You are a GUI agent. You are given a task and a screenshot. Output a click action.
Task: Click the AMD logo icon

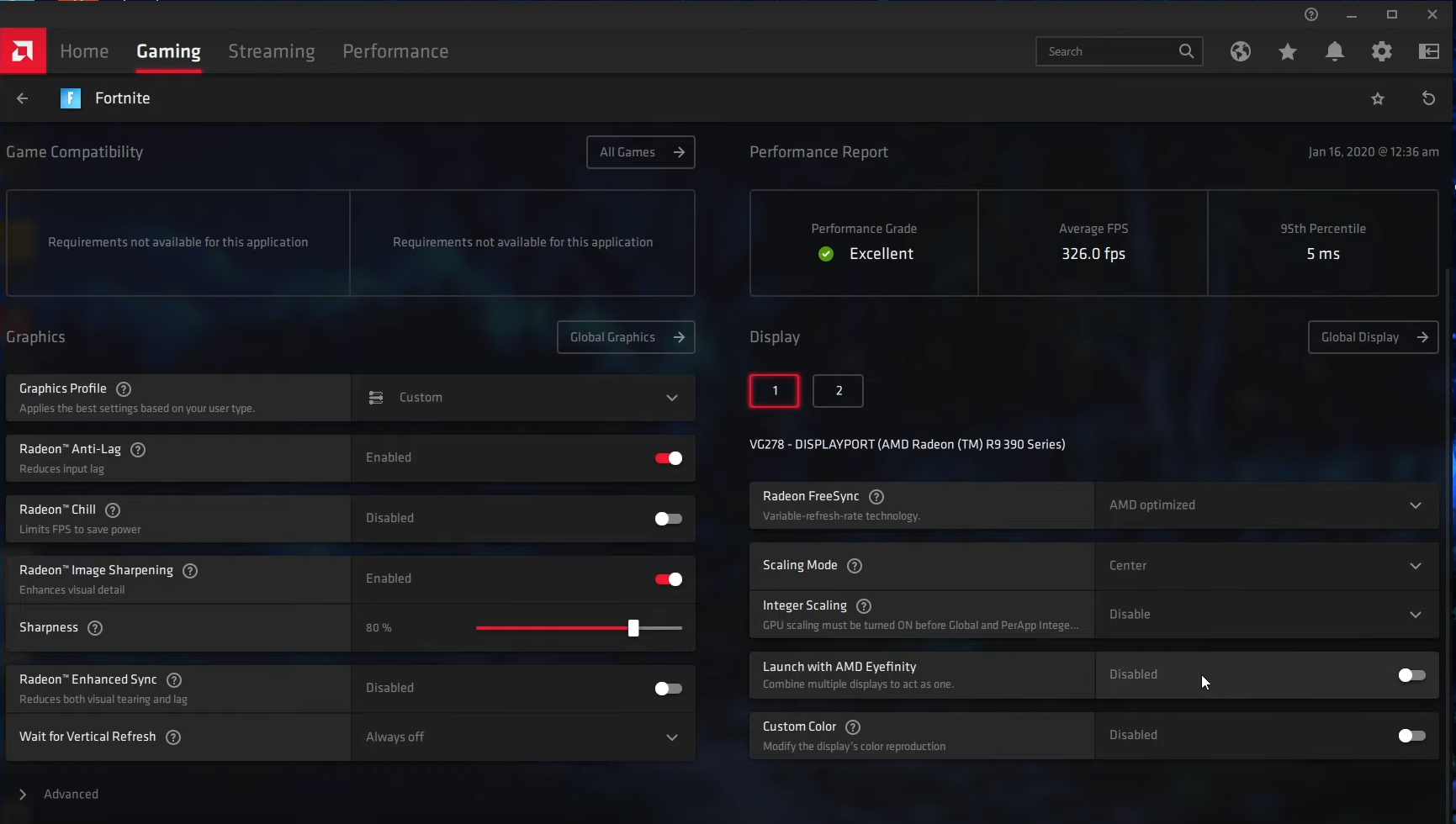(x=23, y=51)
